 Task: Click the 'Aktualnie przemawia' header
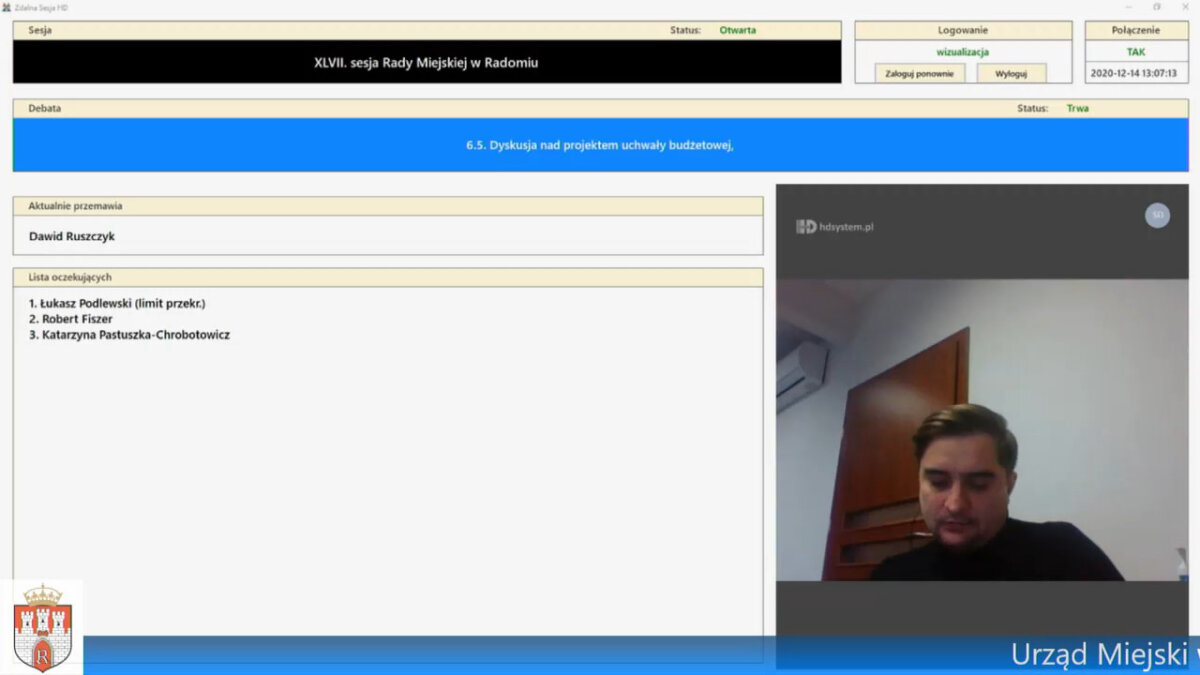(x=388, y=206)
